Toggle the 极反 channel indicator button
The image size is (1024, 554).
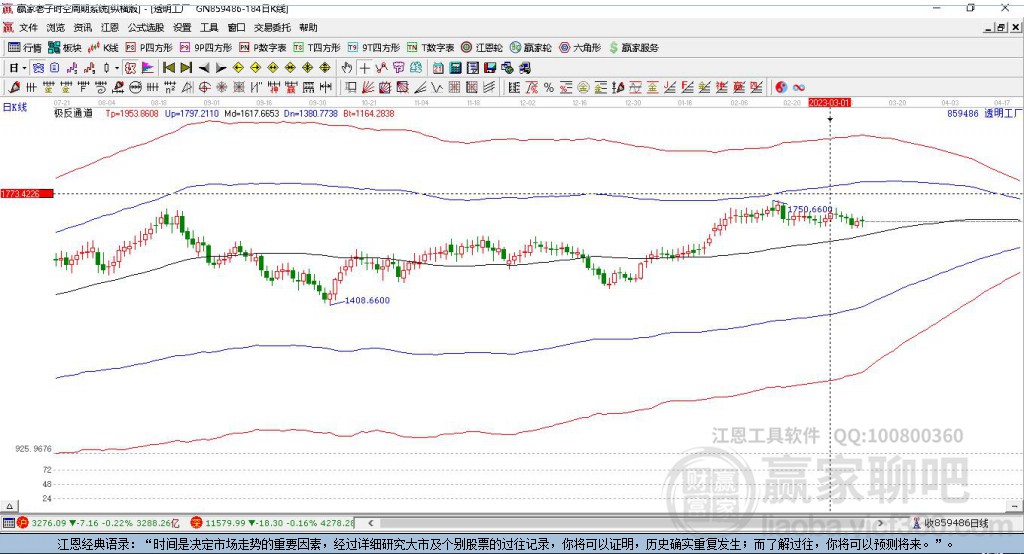pyautogui.click(x=131, y=68)
